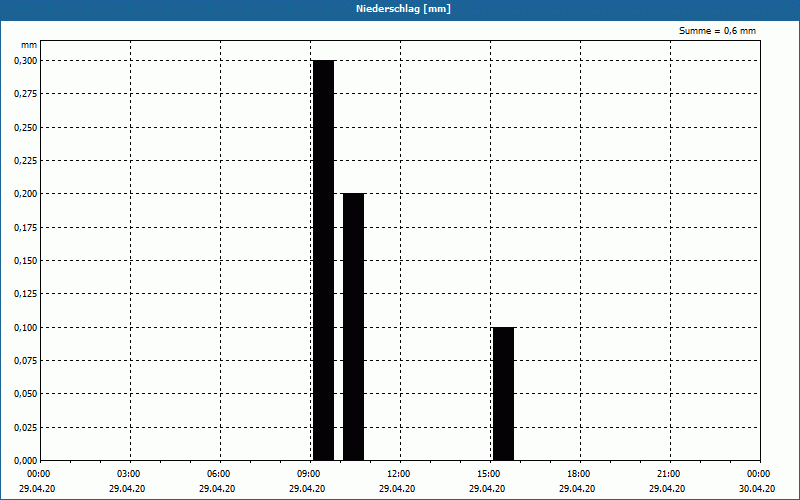Click the 0,025 y-axis label
Viewport: 800px width, 500px height.
pyautogui.click(x=26, y=428)
